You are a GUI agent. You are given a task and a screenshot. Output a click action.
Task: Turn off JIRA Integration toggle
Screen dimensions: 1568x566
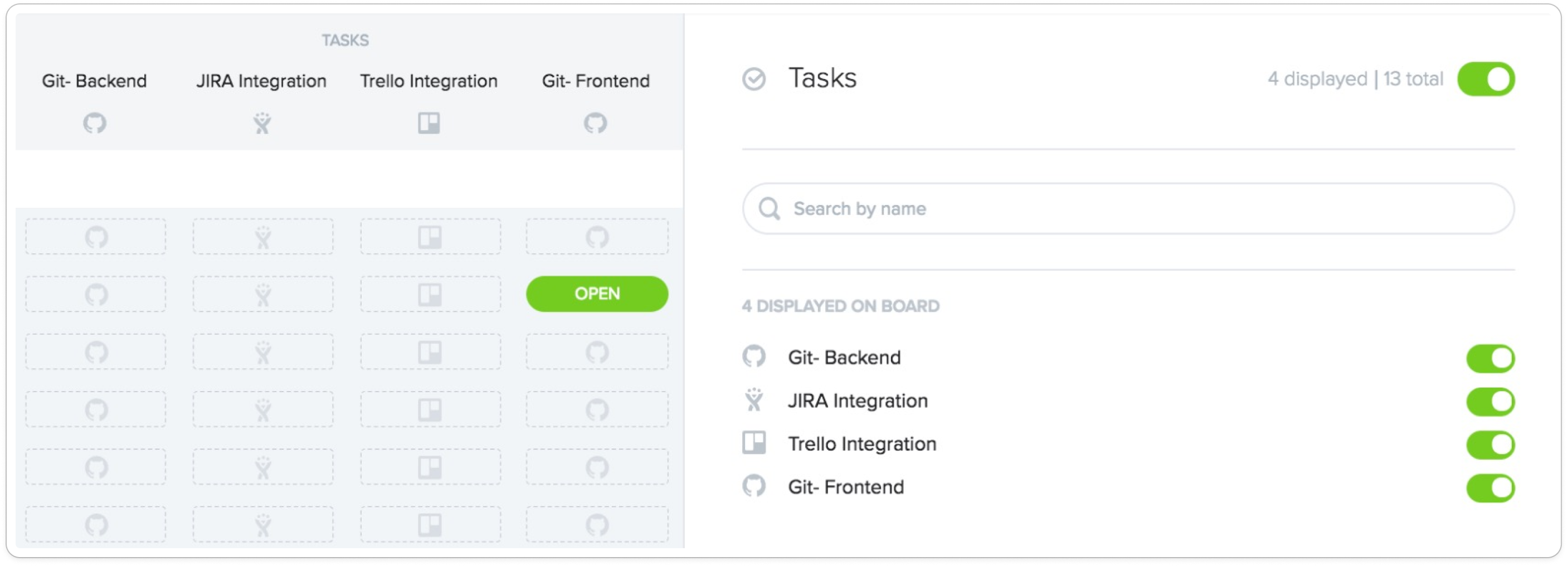pos(1490,402)
